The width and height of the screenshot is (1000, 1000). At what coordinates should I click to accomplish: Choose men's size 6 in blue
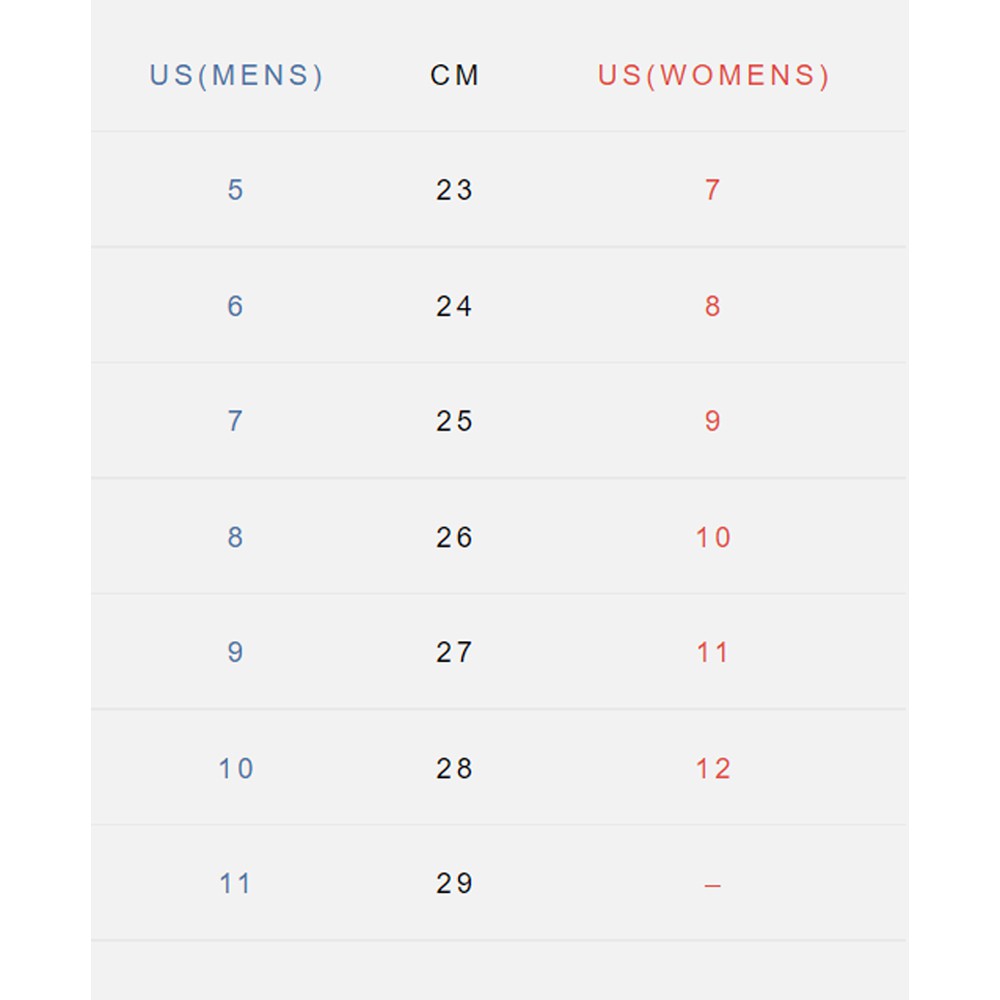coord(235,306)
